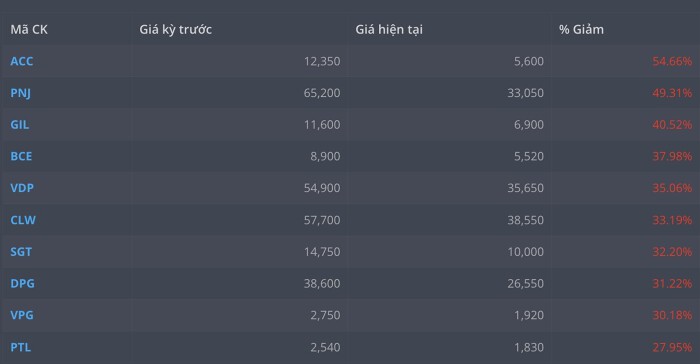Open the CLW stock code link
700x364 pixels.
point(23,220)
